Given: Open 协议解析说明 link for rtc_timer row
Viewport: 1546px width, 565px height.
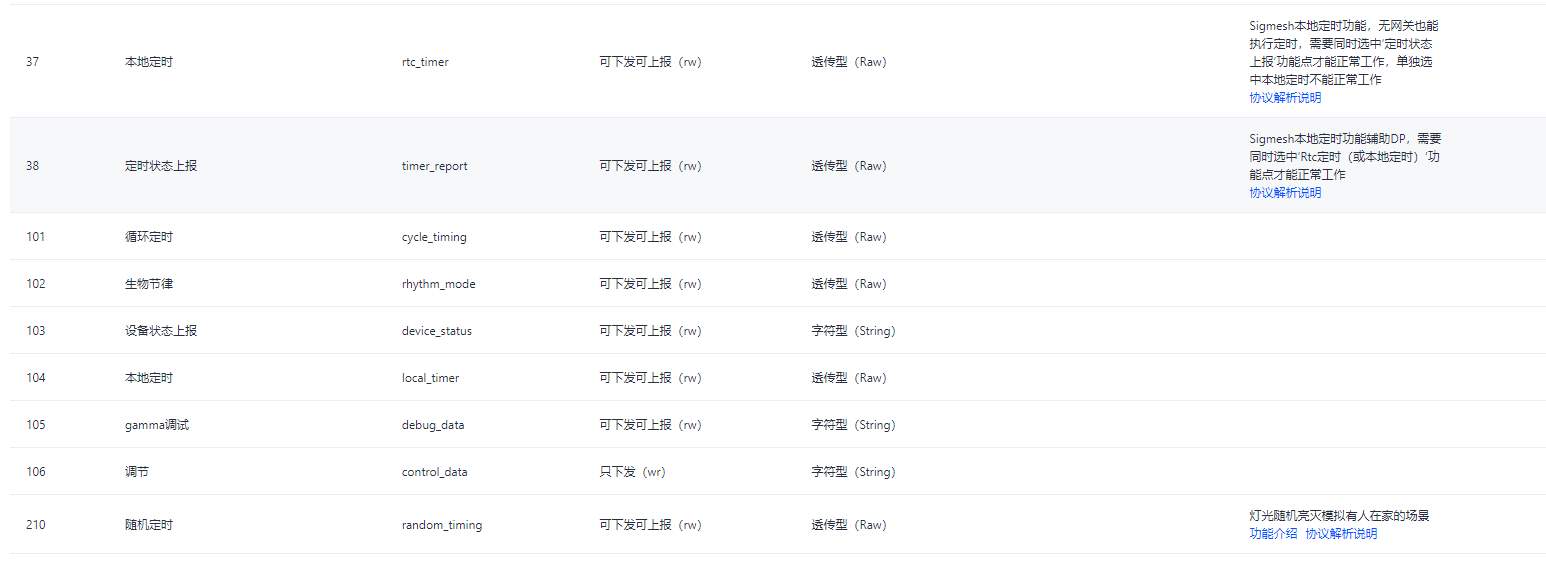Looking at the screenshot, I should [x=1285, y=98].
